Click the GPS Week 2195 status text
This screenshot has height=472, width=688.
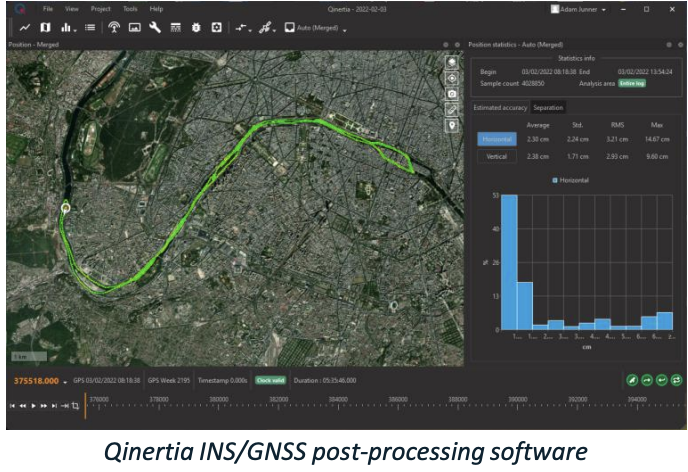(169, 380)
